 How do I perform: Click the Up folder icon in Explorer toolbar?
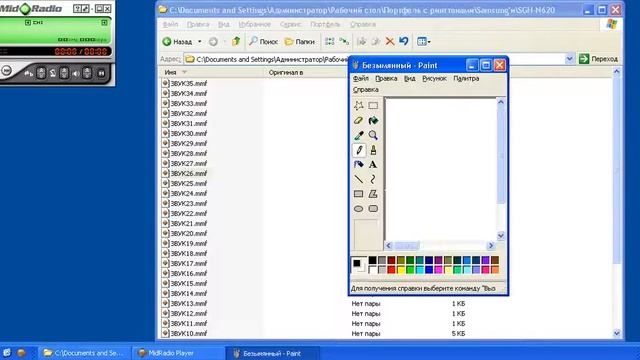coord(236,41)
